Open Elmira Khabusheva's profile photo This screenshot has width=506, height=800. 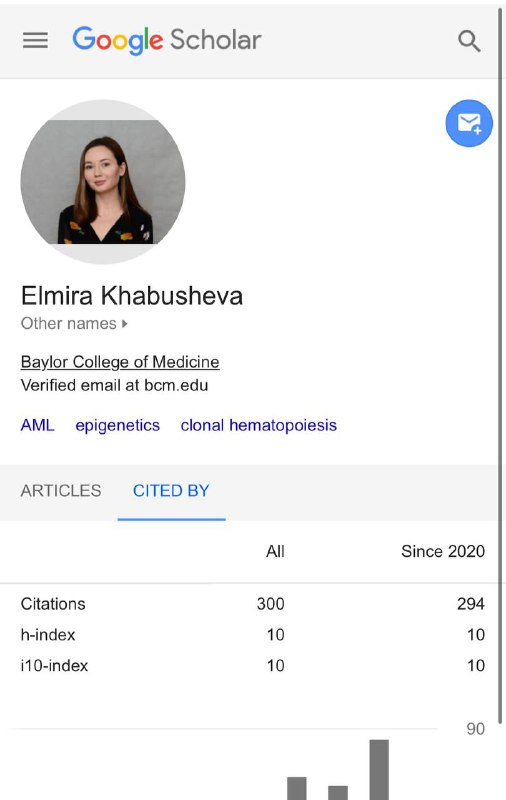click(x=103, y=182)
